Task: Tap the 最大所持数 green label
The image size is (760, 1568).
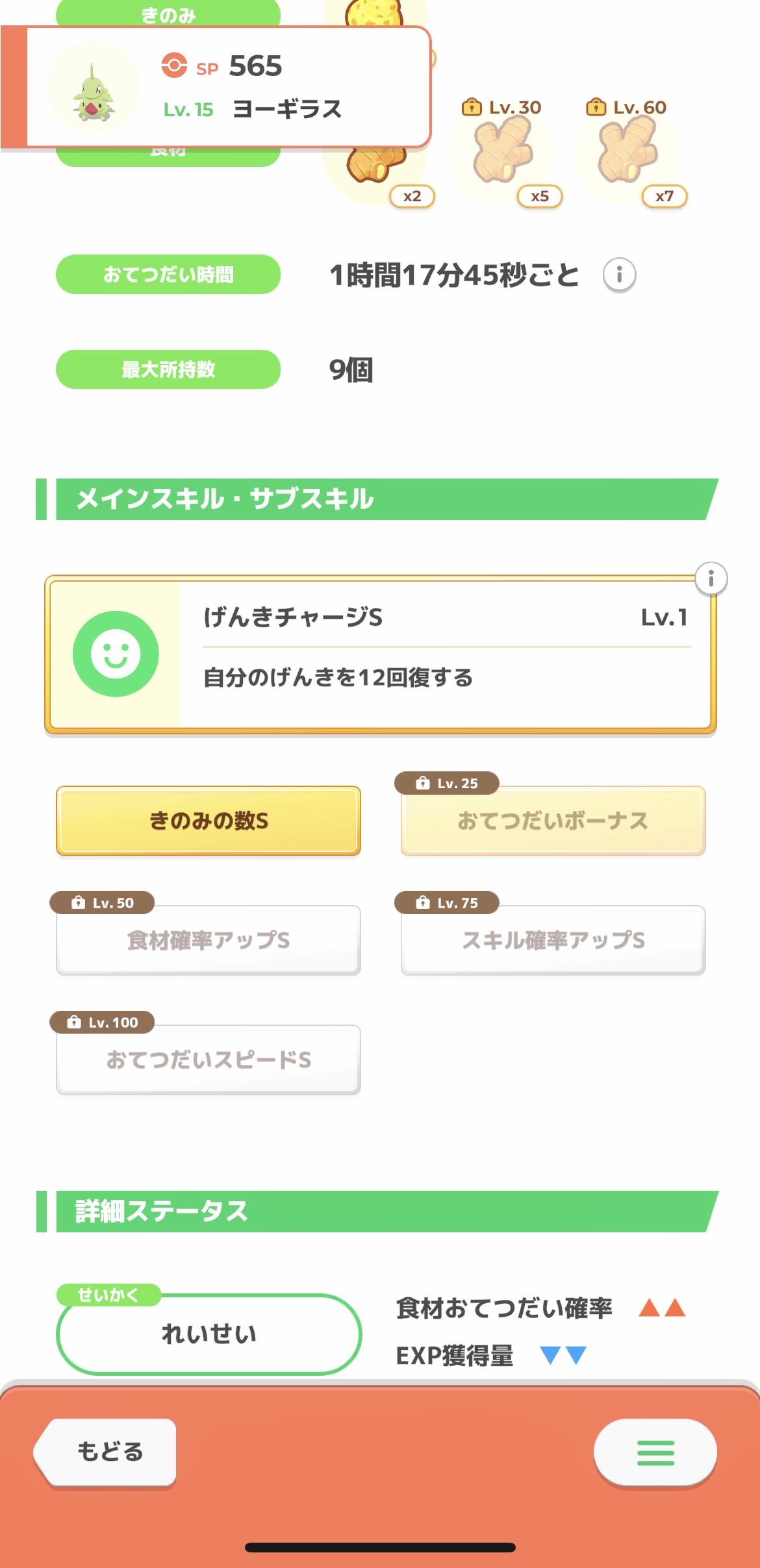Action: coord(168,369)
